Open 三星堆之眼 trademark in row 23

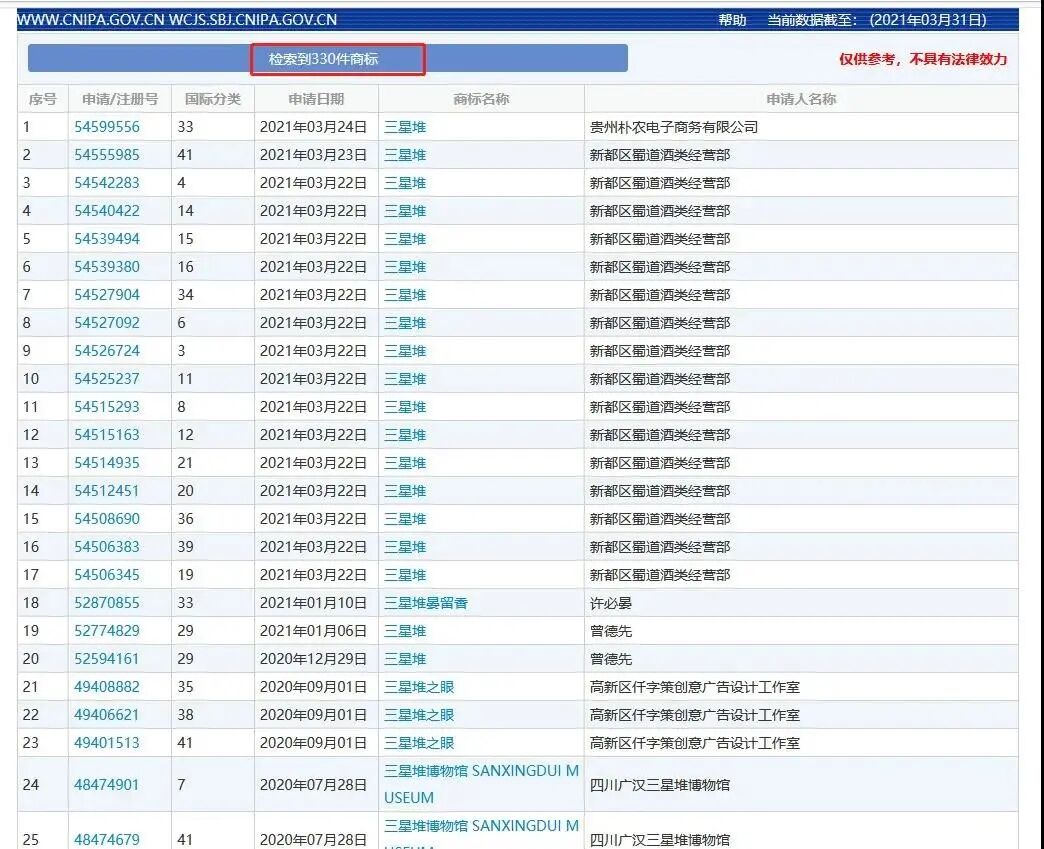pos(419,742)
